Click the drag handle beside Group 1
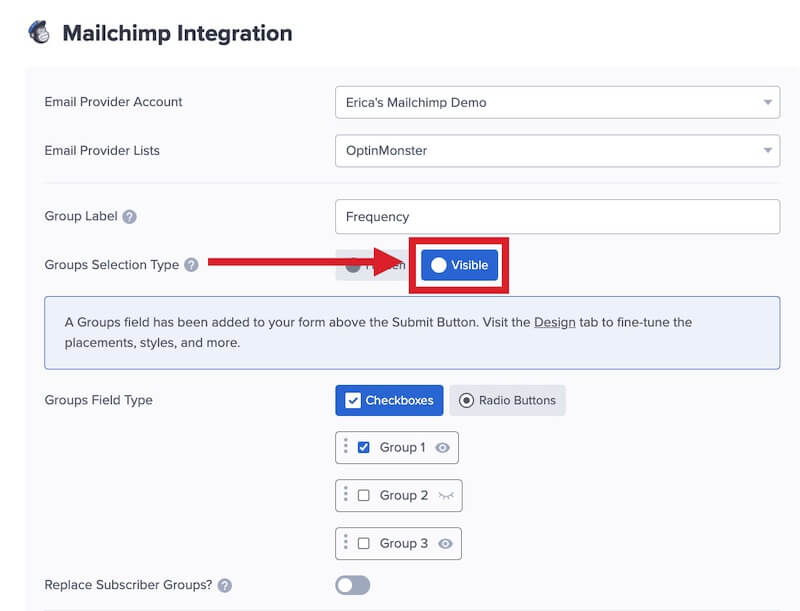This screenshot has width=800, height=611. (x=345, y=447)
